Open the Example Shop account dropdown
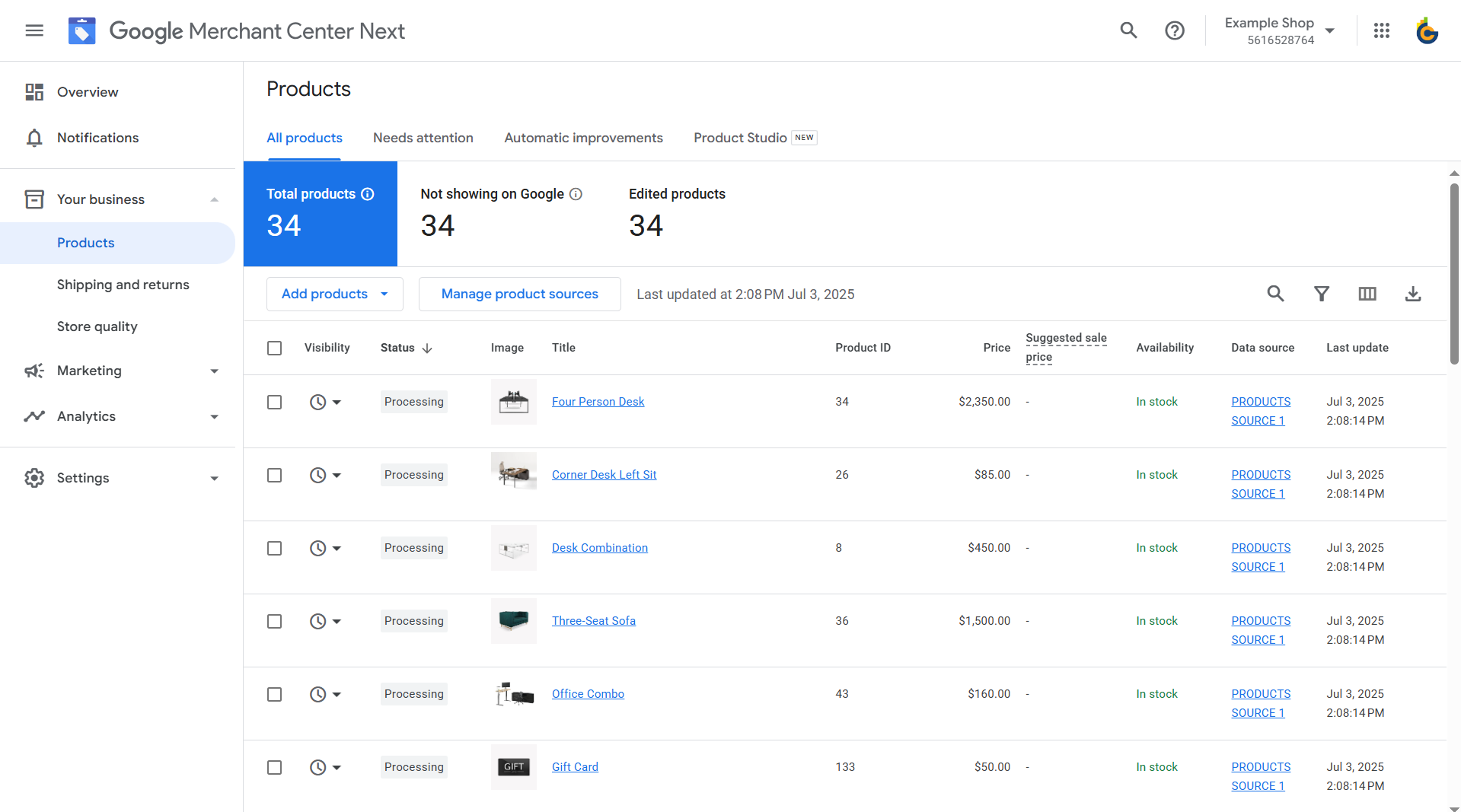 [1279, 30]
